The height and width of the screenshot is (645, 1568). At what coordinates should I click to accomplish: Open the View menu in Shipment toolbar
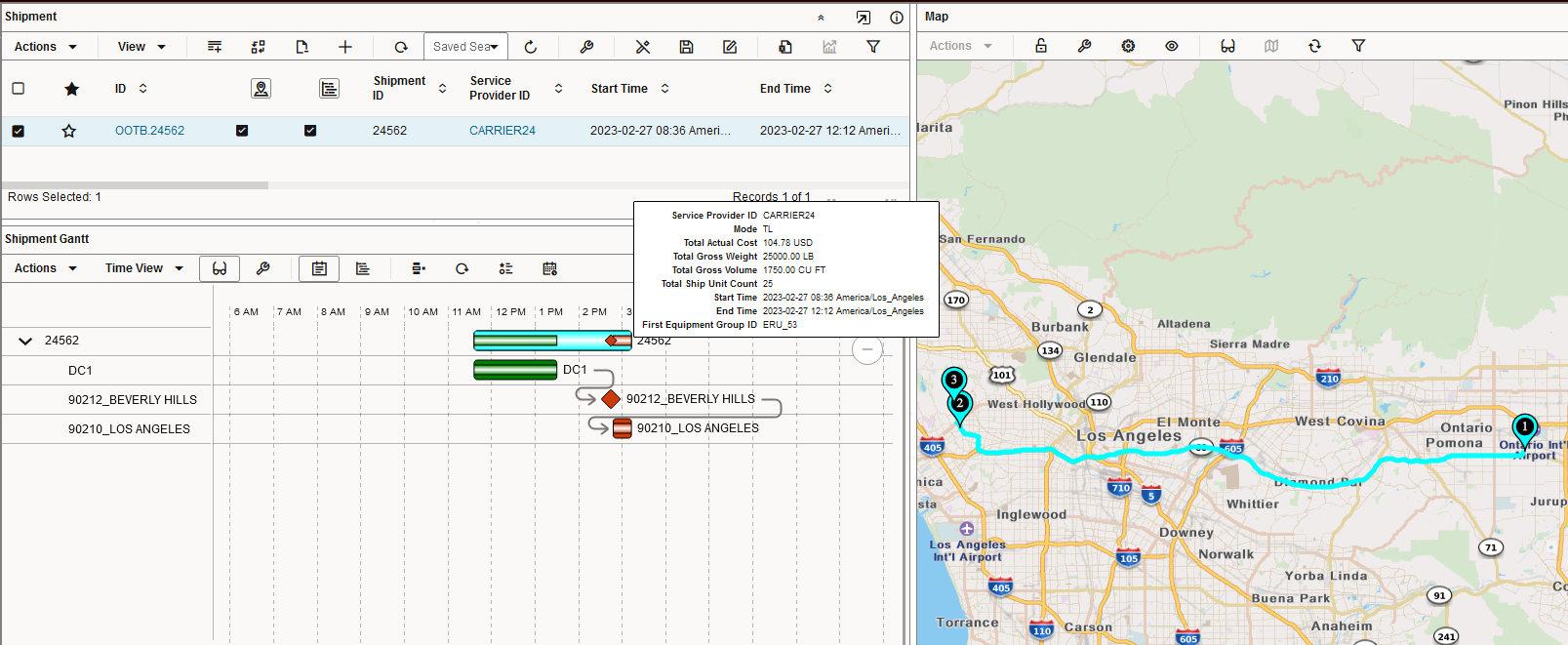[x=141, y=47]
